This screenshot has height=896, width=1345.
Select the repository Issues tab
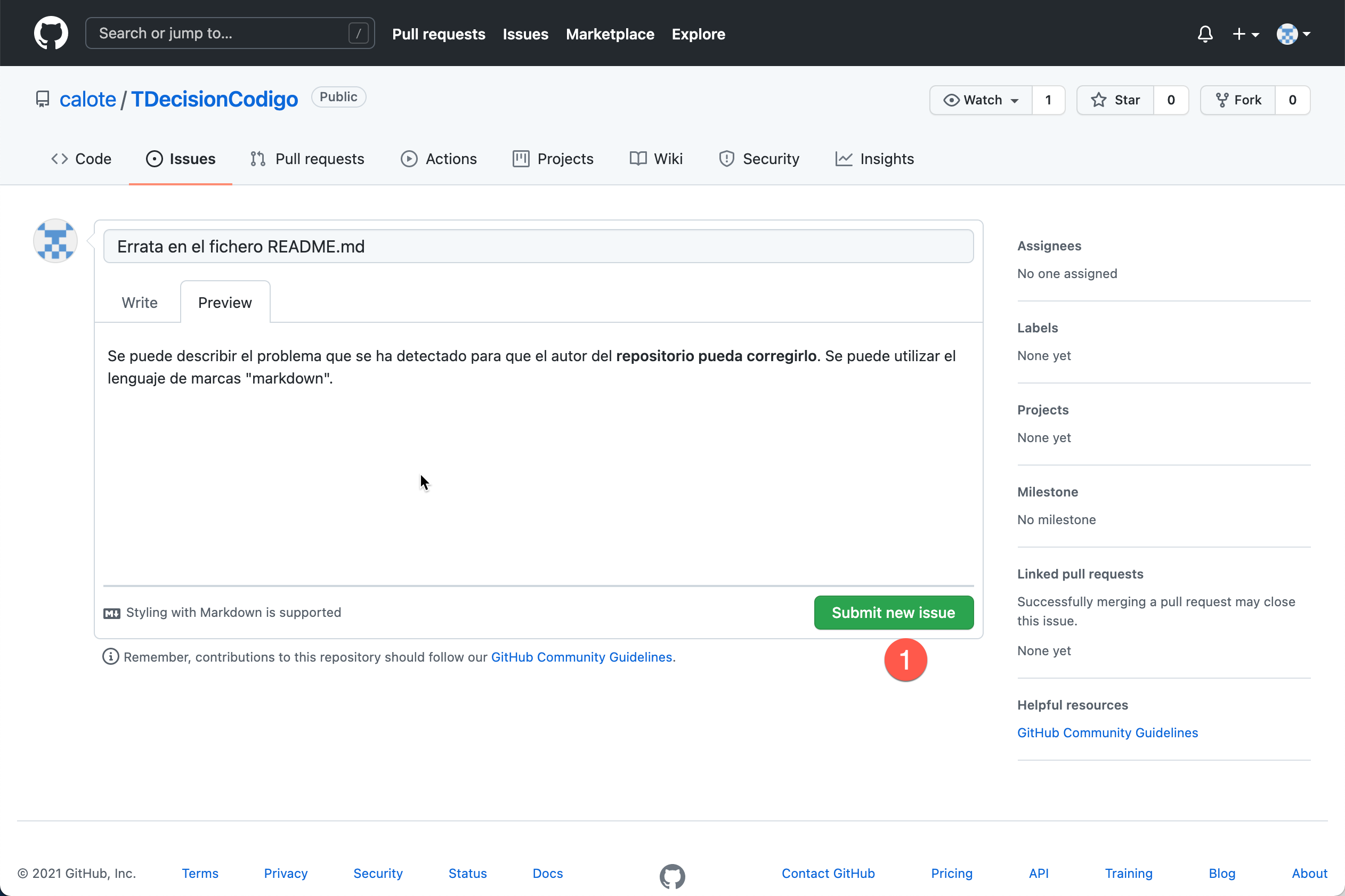click(x=181, y=159)
